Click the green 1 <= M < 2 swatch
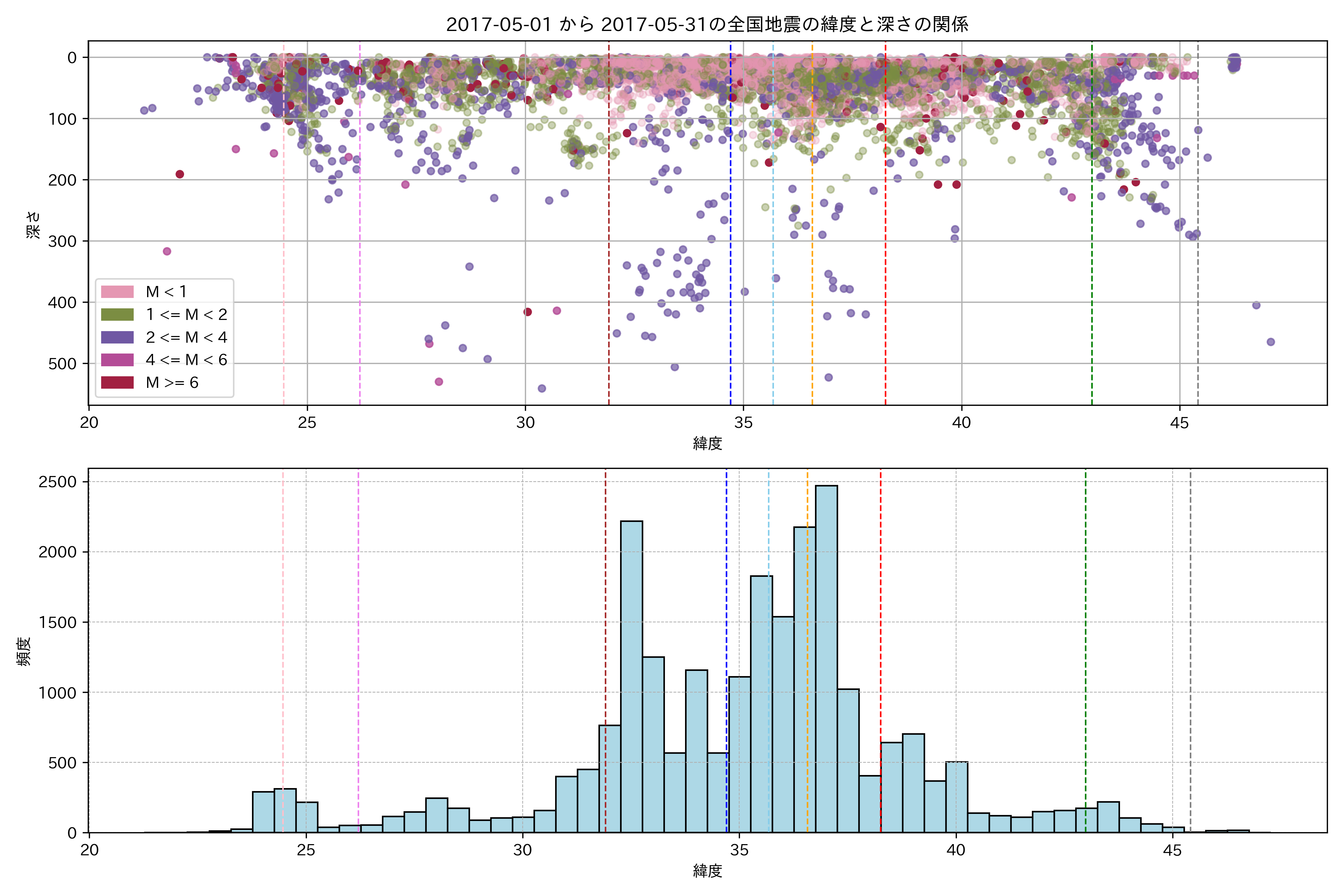Image resolution: width=1344 pixels, height=896 pixels. [x=117, y=314]
